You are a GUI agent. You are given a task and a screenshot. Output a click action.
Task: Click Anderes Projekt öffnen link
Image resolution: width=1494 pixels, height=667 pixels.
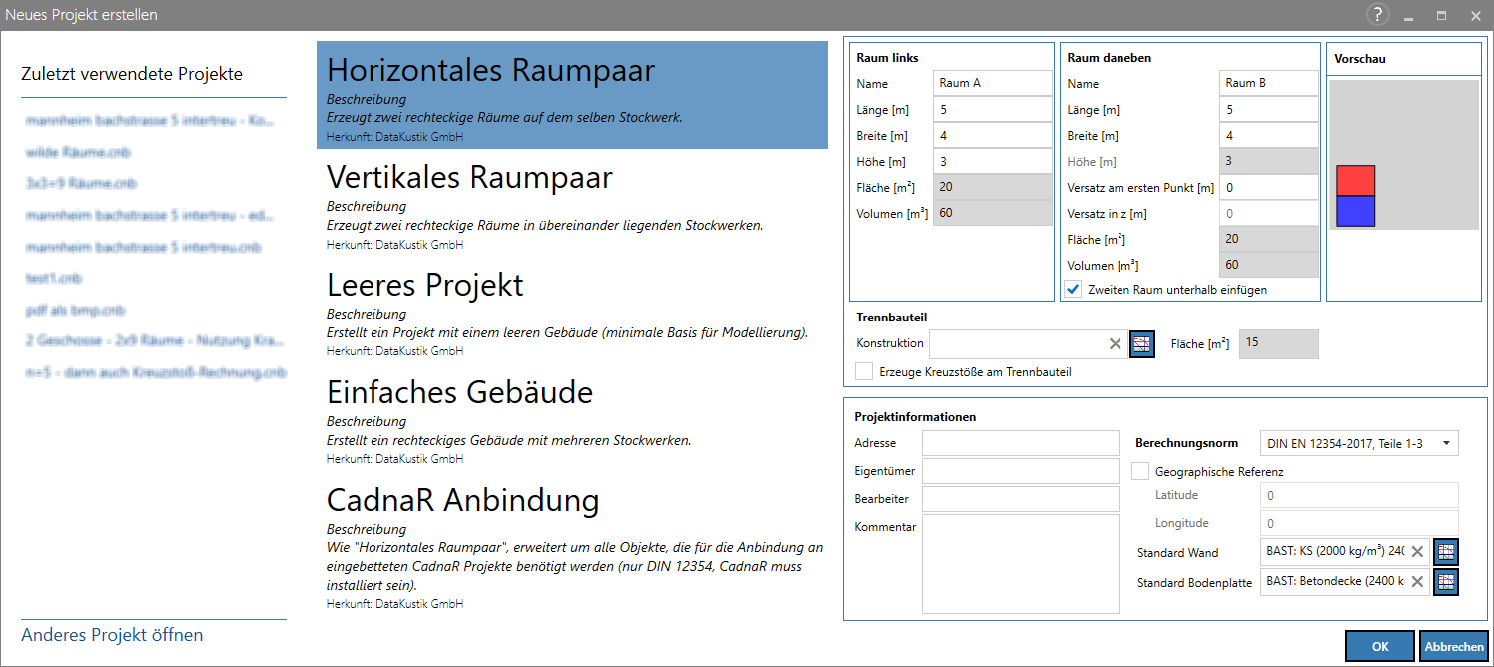112,635
